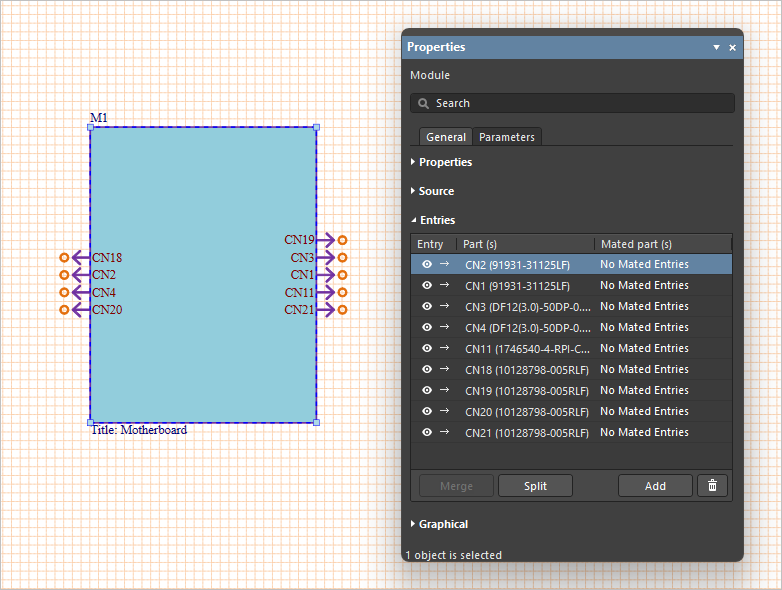Click the CN19 connector port on module

coord(329,240)
